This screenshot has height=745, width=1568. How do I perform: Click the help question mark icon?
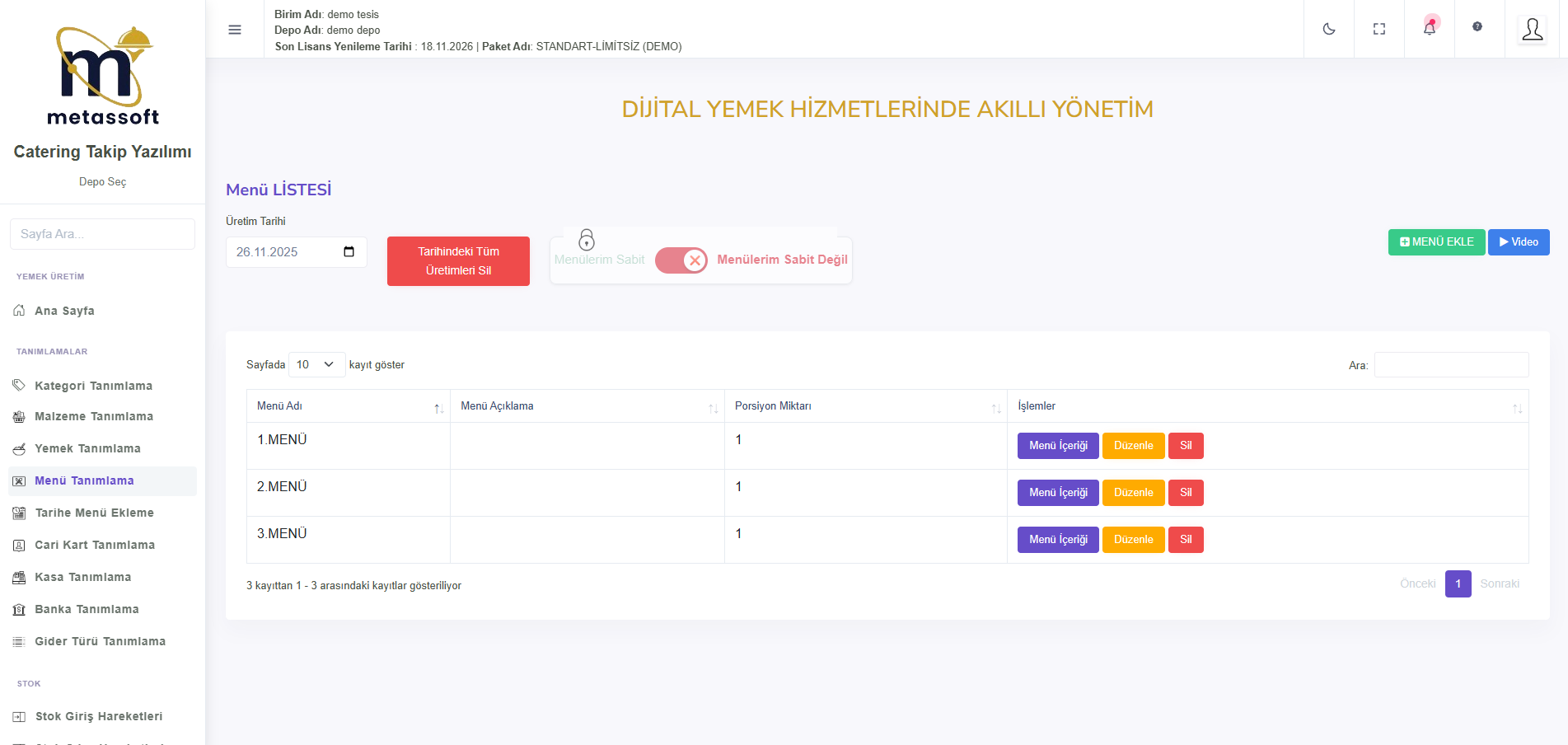(1477, 27)
